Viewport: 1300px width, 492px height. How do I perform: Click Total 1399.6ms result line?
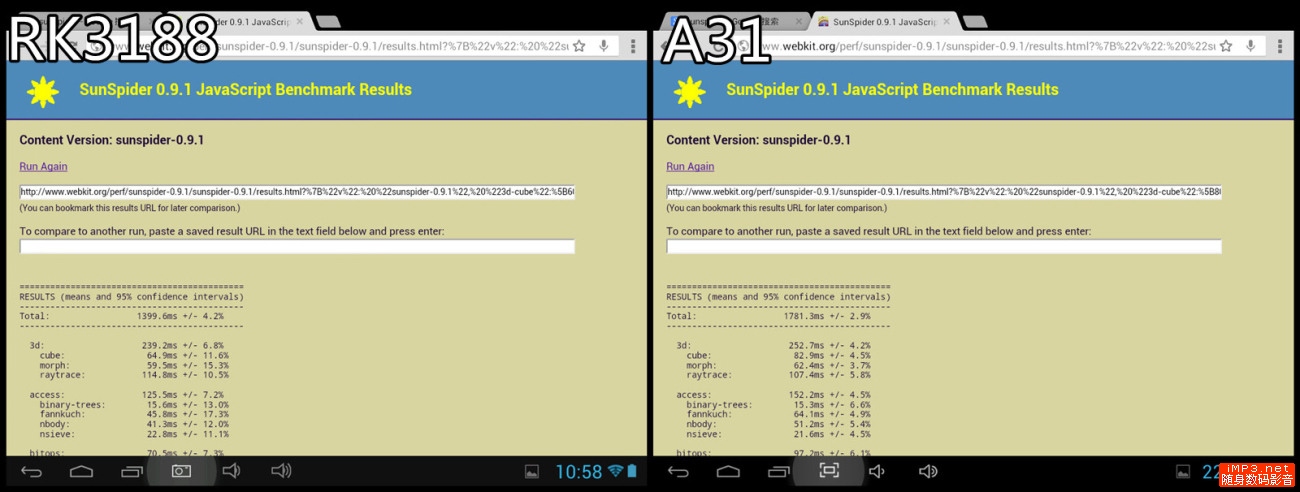pos(122,316)
